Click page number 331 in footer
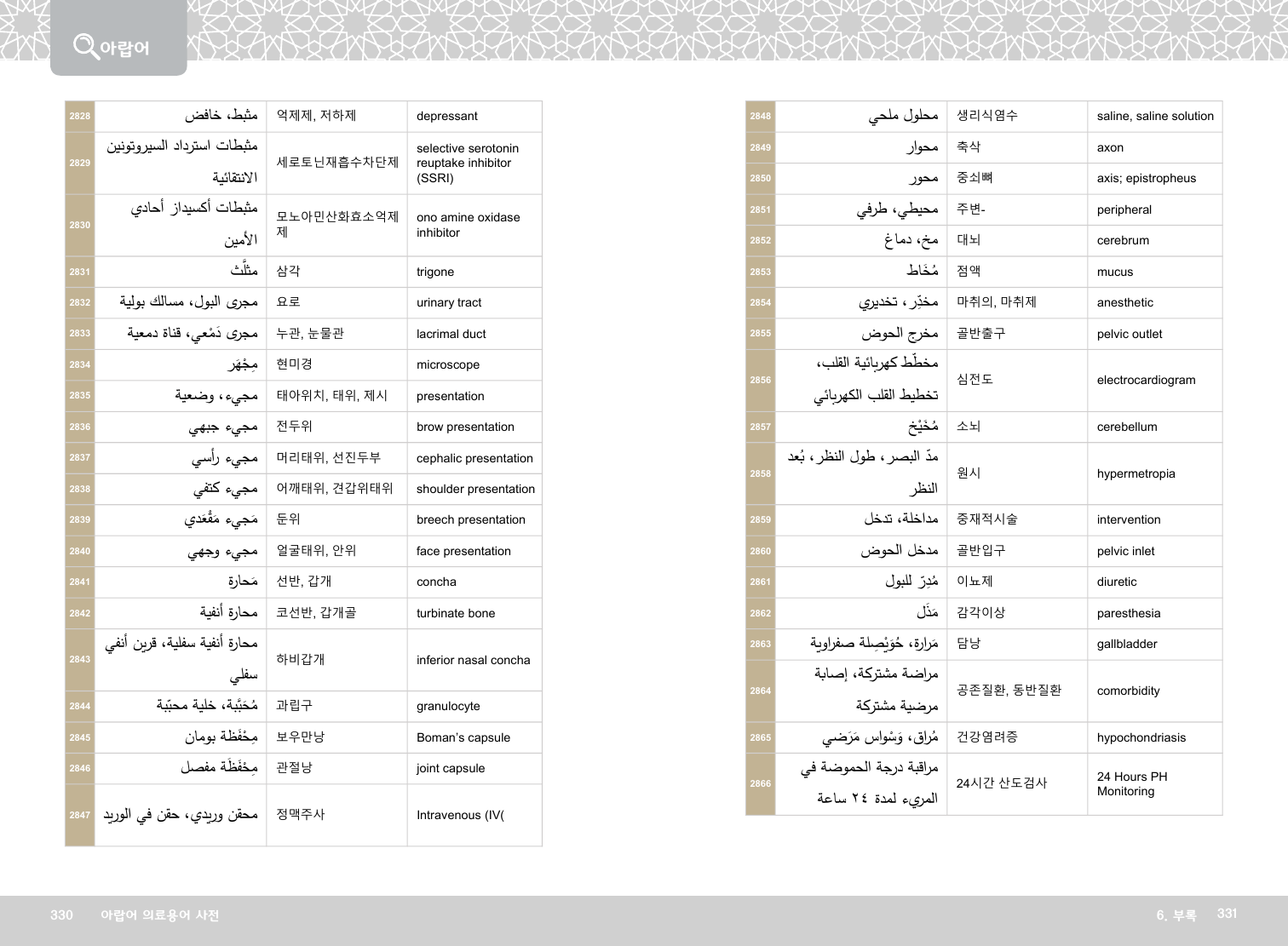1288x946 pixels. [1227, 914]
